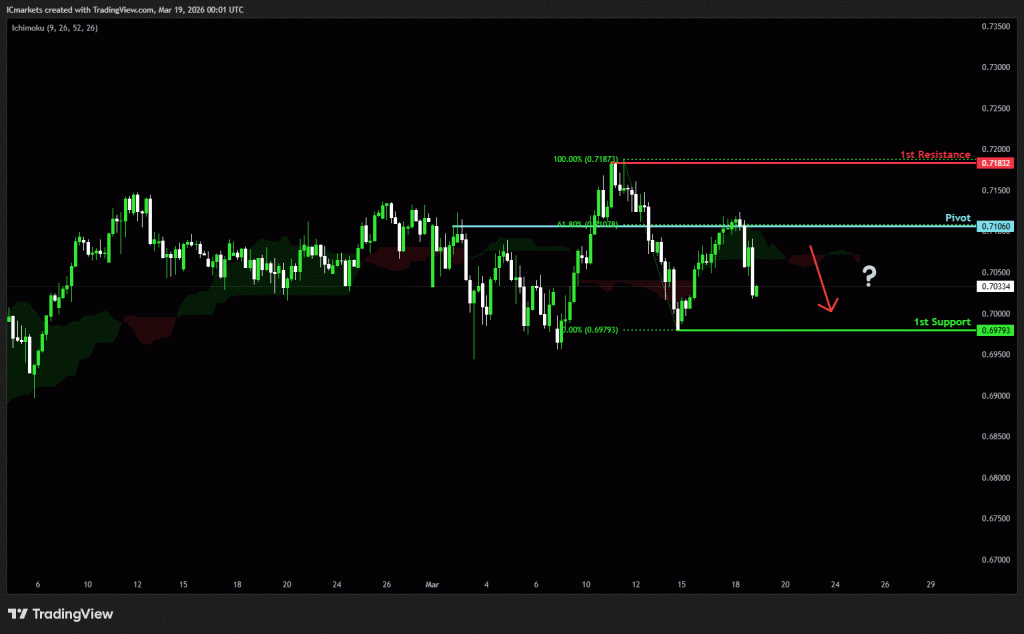Select the red 0.71832 price tag
This screenshot has width=1024, height=634.
[996, 163]
